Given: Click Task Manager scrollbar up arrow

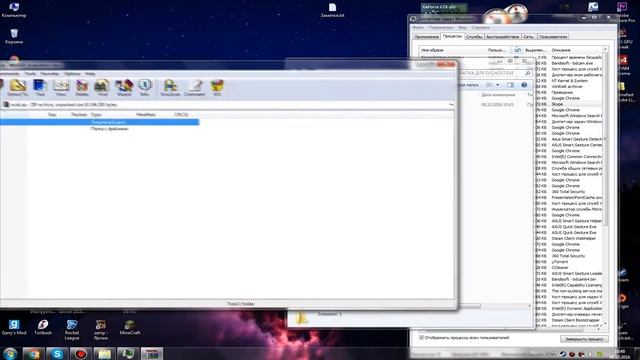Looking at the screenshot, I should click(x=605, y=49).
